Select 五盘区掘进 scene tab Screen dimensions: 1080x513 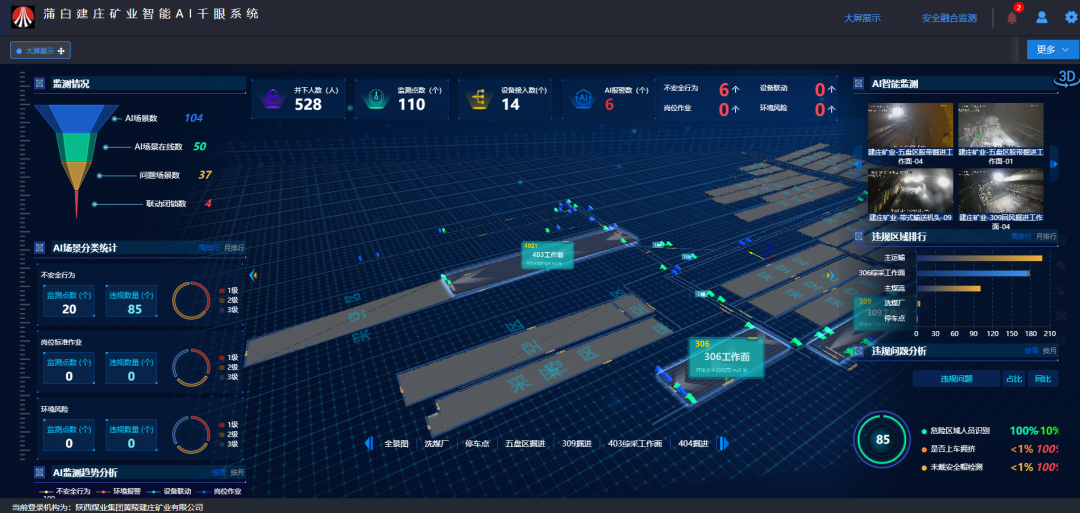point(525,443)
